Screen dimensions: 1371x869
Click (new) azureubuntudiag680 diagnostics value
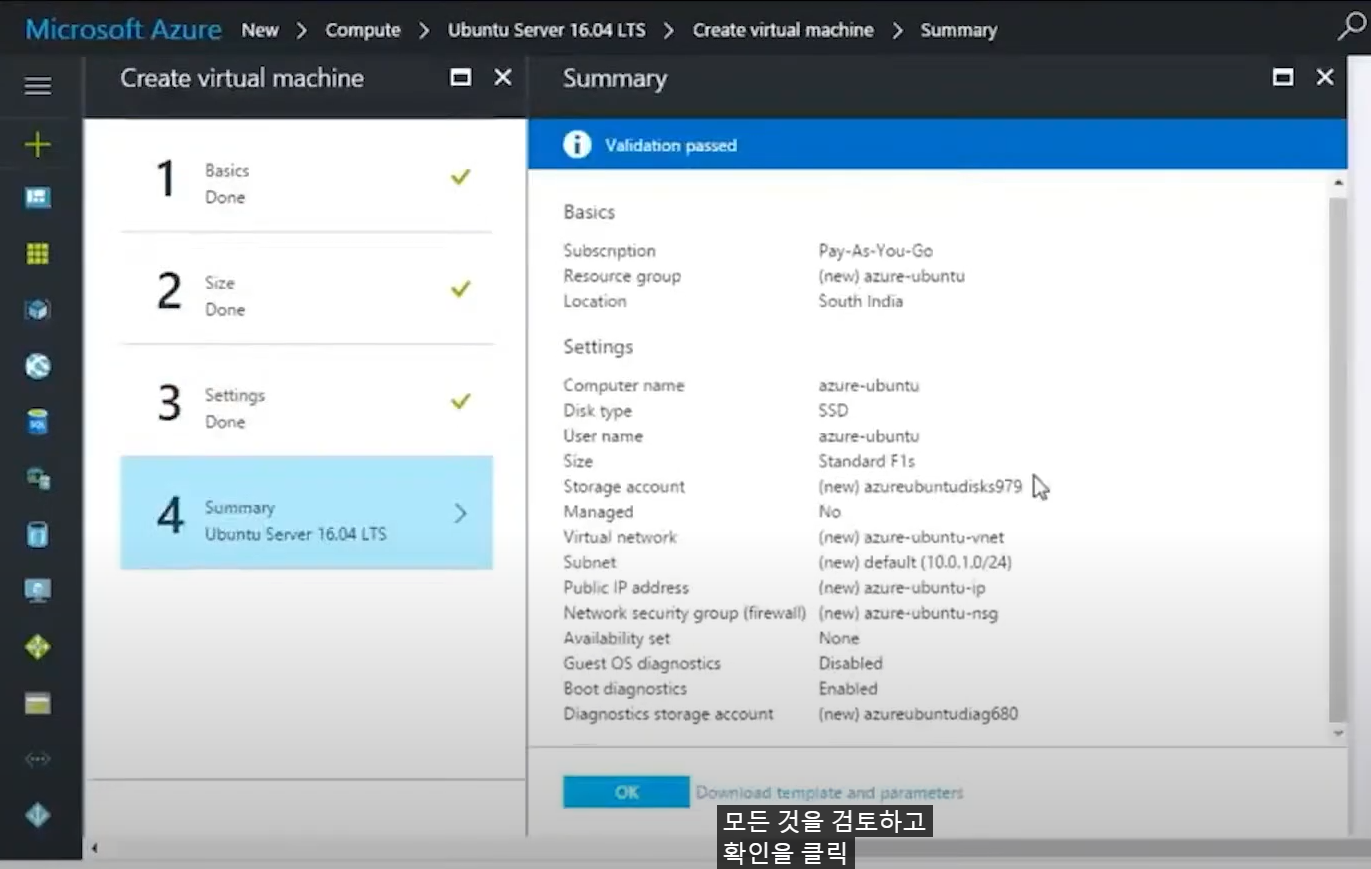(x=918, y=714)
